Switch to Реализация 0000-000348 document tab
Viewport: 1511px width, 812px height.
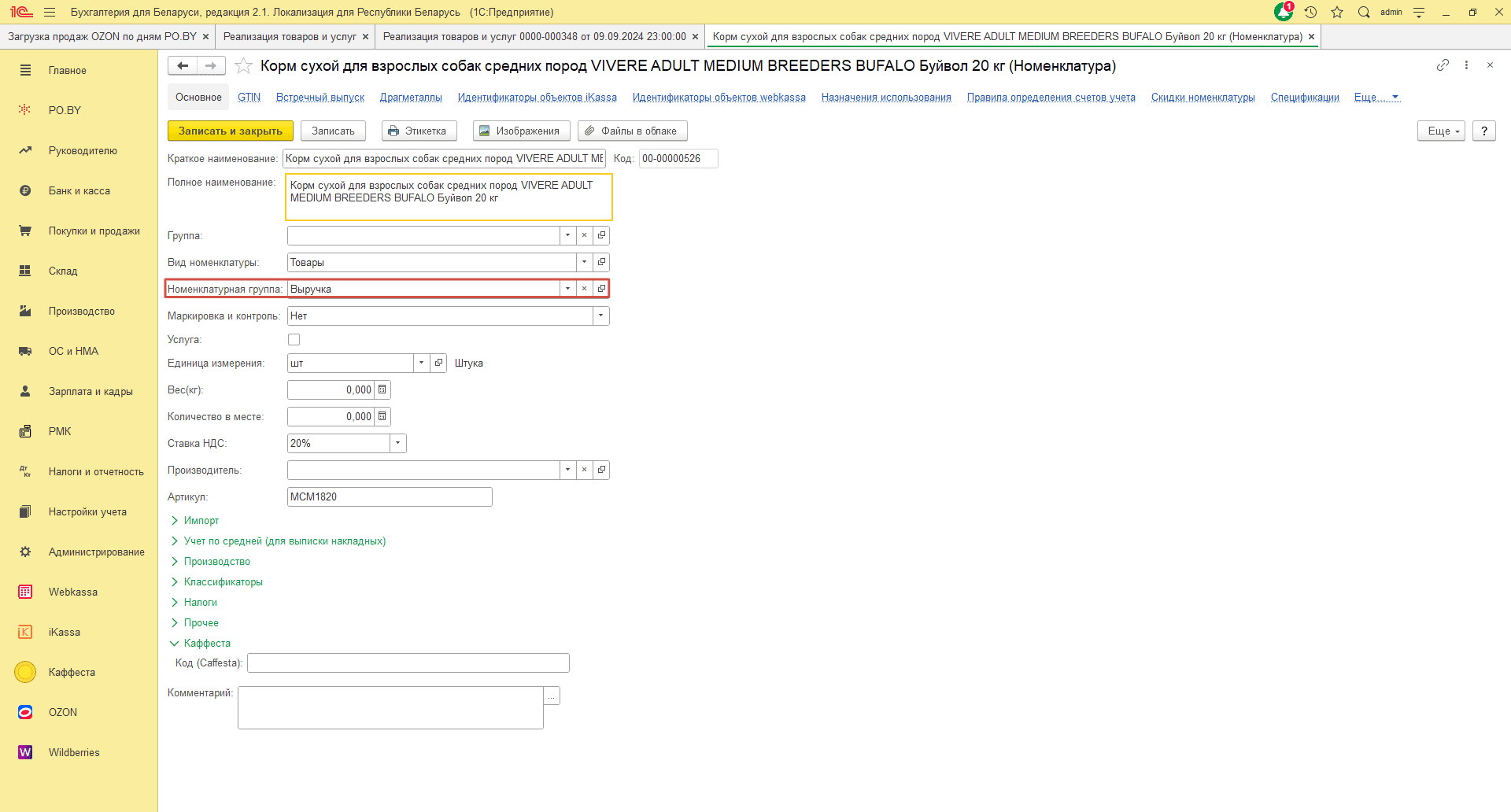(534, 36)
